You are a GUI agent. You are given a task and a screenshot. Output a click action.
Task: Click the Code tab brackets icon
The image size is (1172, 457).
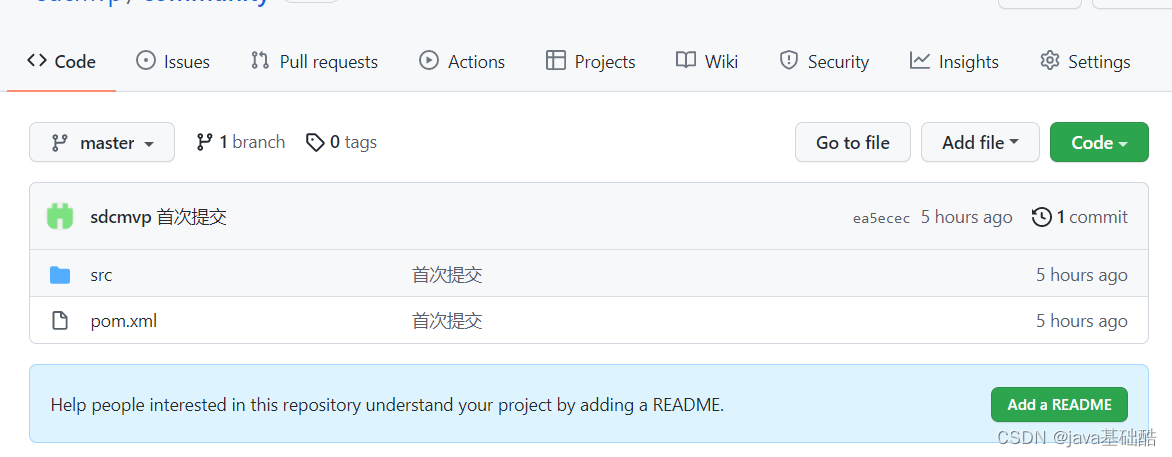click(x=37, y=61)
